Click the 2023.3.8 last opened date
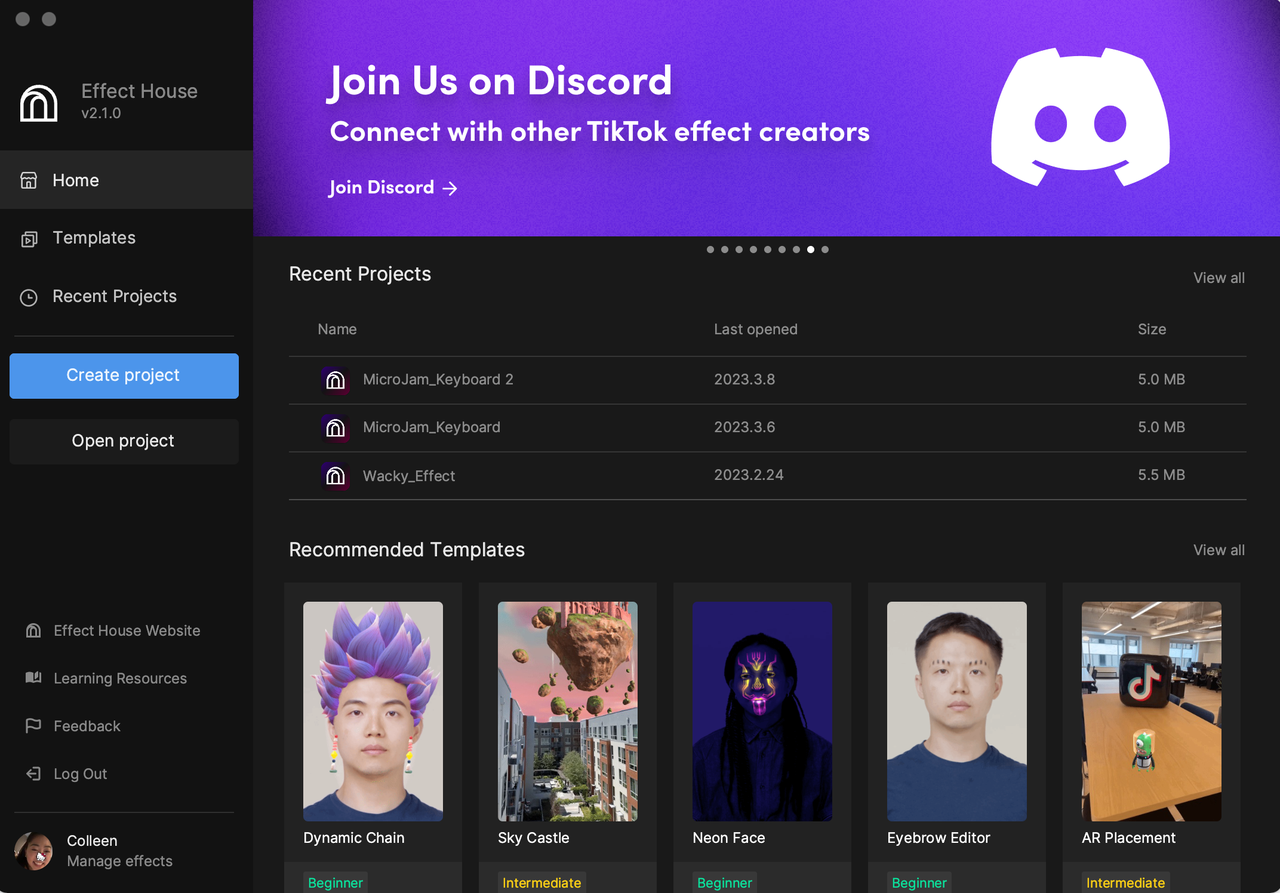The image size is (1280, 893). [x=744, y=380]
